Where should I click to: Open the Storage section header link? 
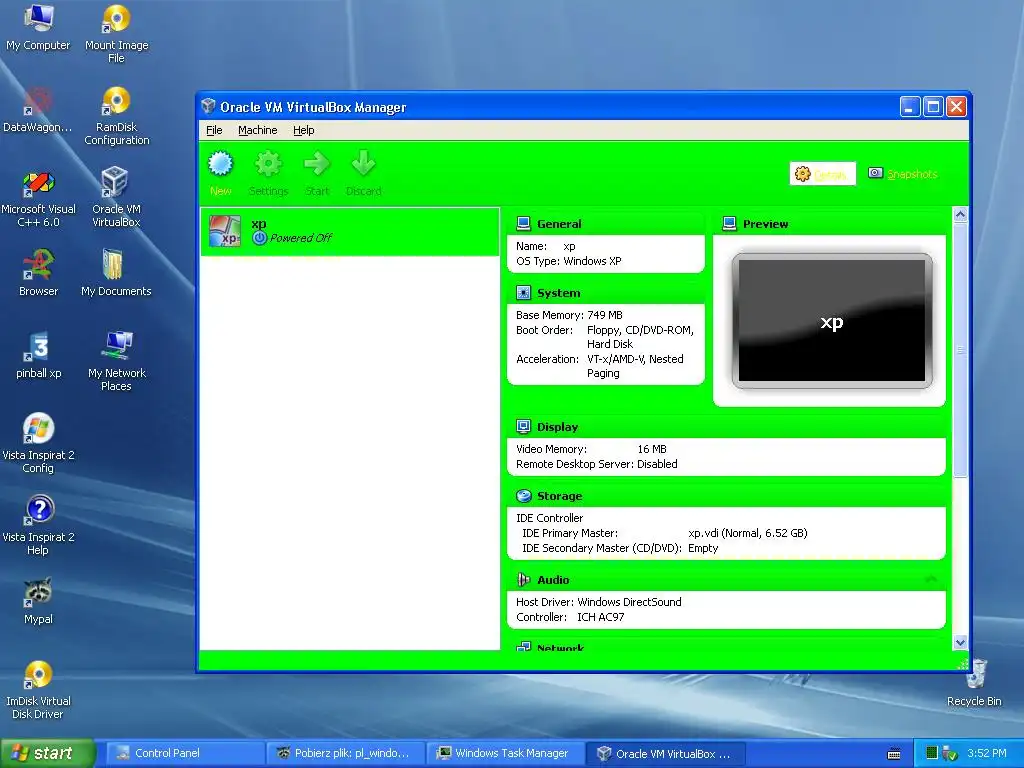coord(560,496)
